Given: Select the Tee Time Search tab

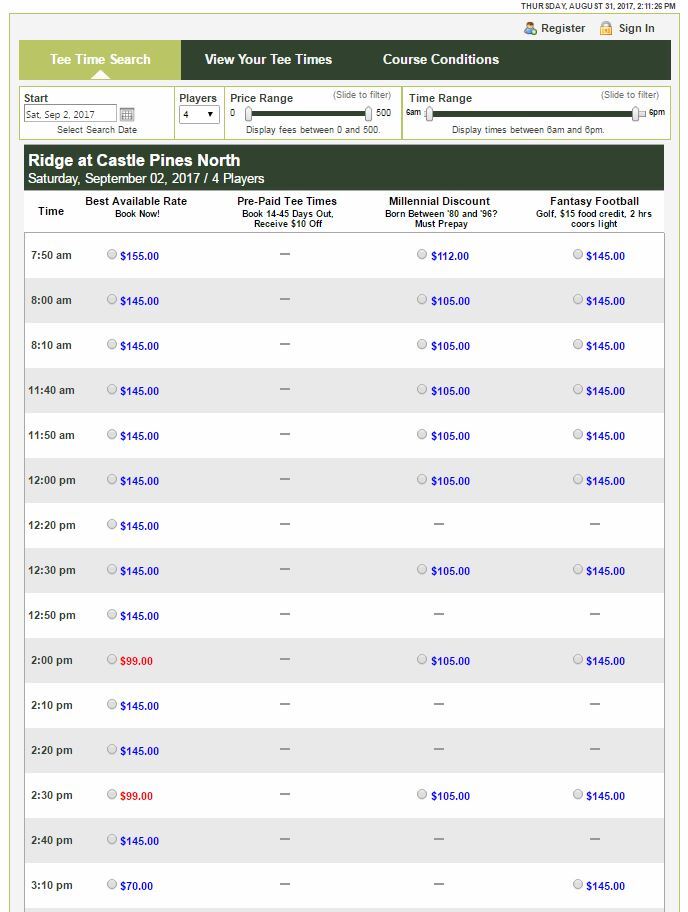Looking at the screenshot, I should (x=100, y=60).
